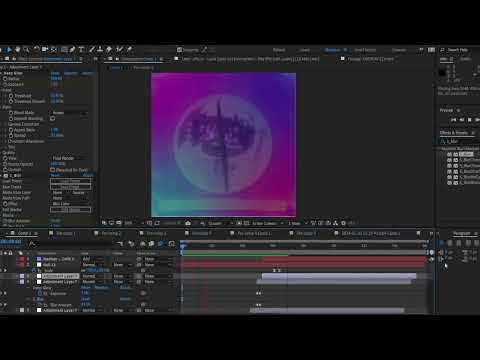Image resolution: width=480 pixels, height=360 pixels.
Task: Open the Blend Mode dropdown
Action: click(70, 113)
